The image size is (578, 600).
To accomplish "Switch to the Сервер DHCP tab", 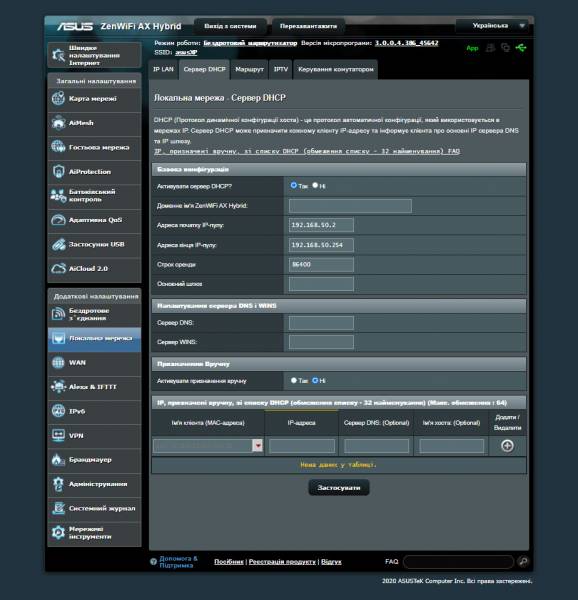I will [x=204, y=70].
